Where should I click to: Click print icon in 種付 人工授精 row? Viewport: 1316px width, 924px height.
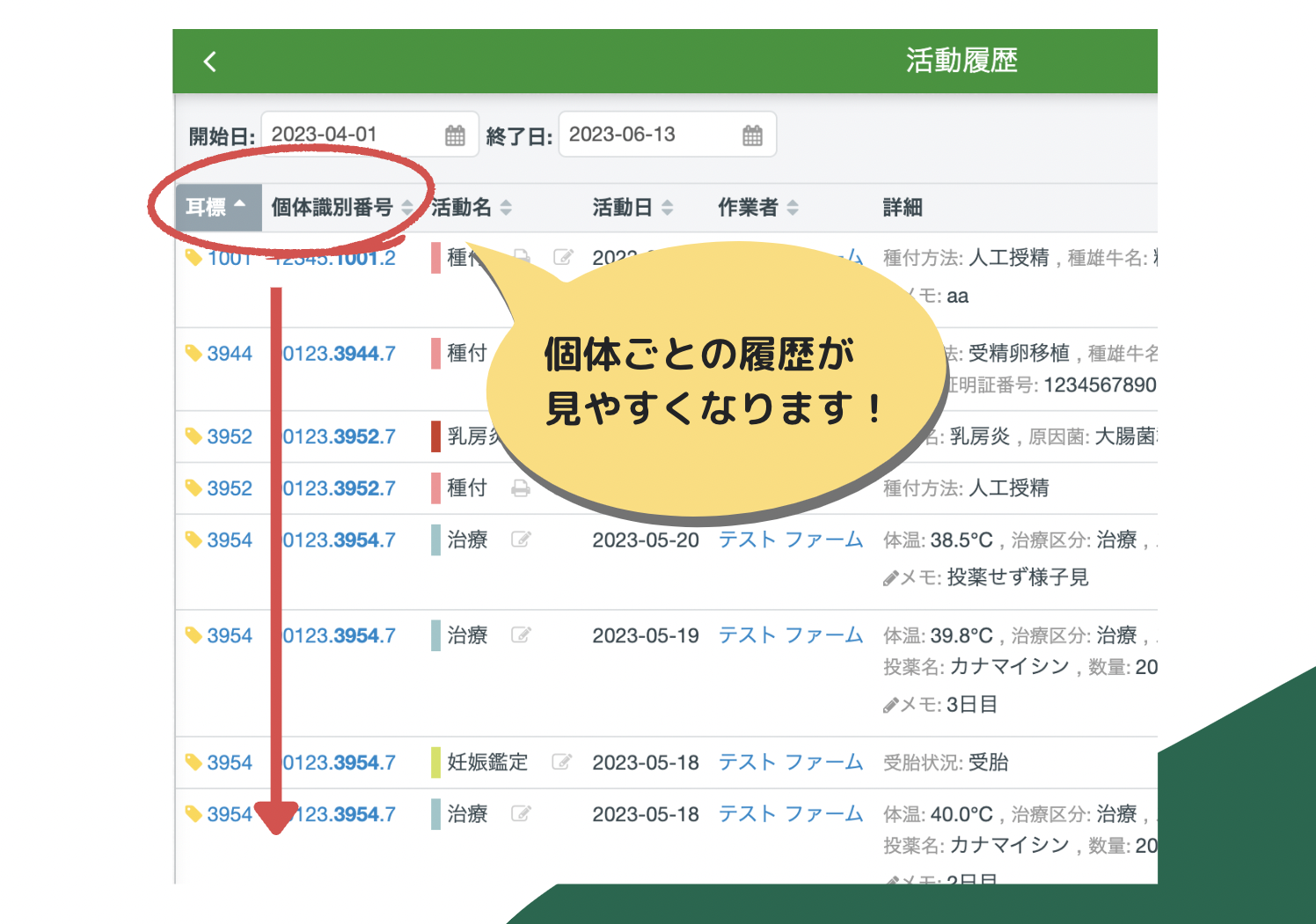click(521, 488)
